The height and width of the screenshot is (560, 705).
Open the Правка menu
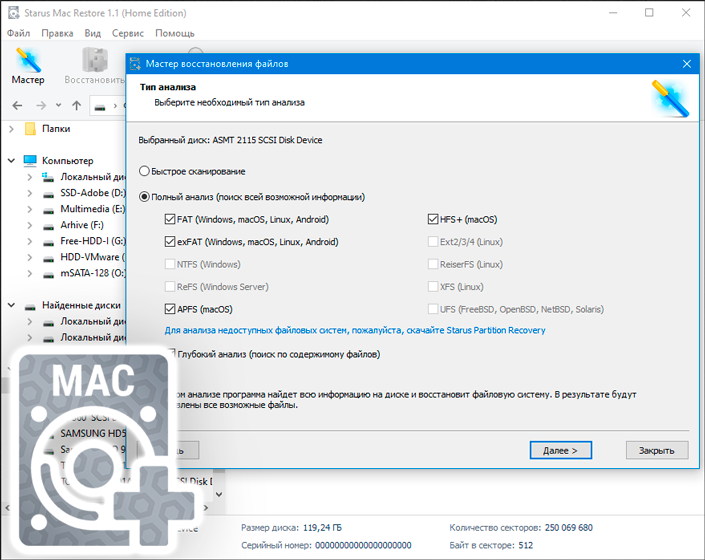point(57,33)
